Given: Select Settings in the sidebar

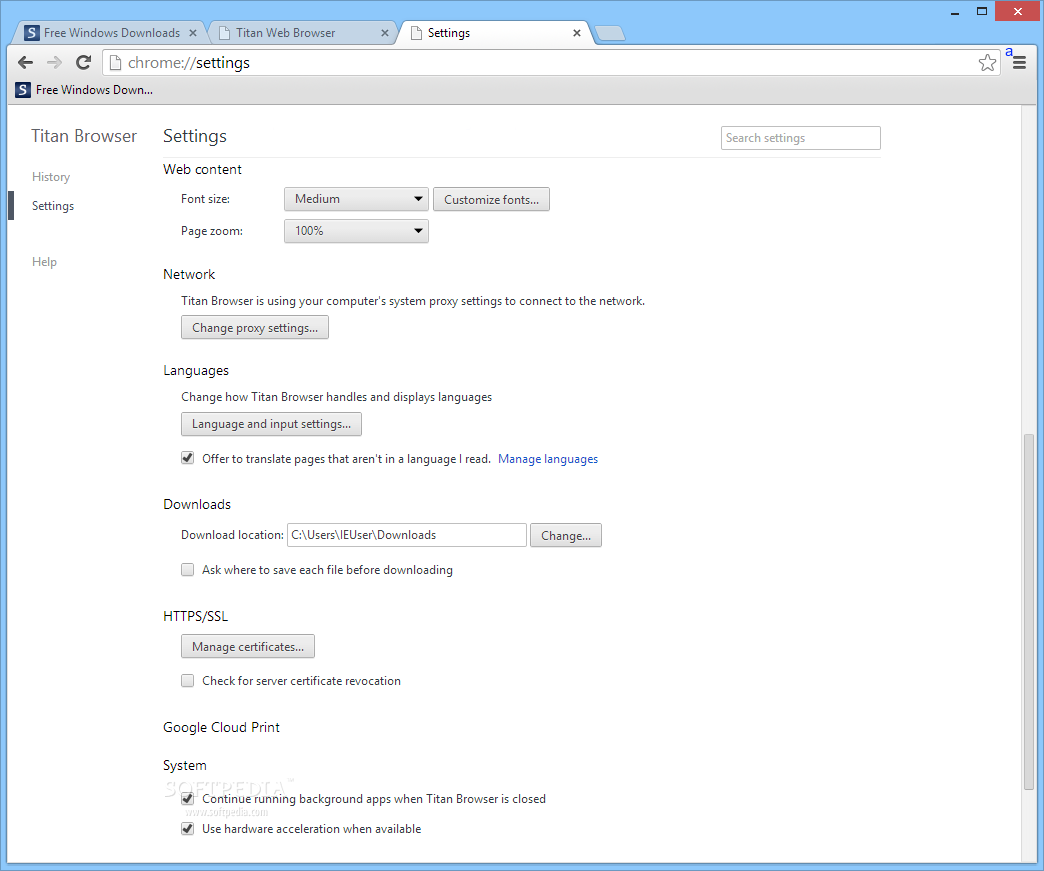Looking at the screenshot, I should 53,206.
